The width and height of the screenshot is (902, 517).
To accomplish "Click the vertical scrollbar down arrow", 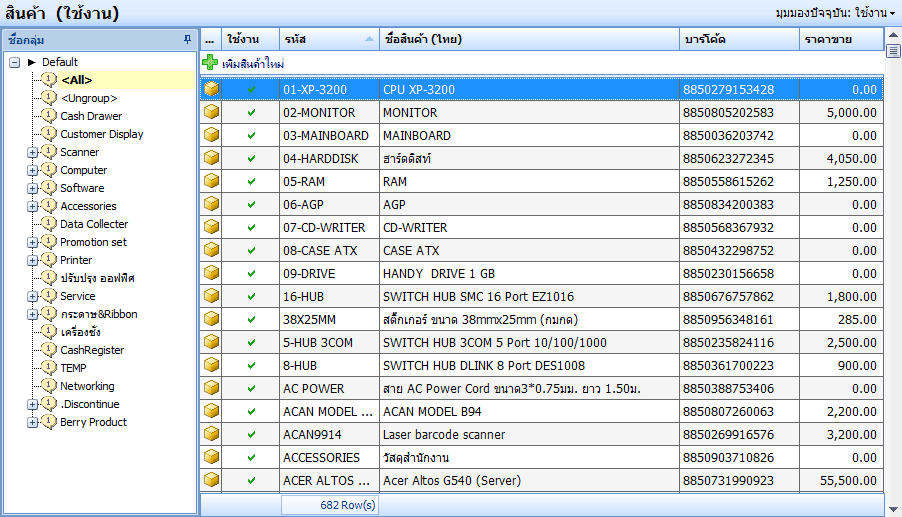I will [892, 507].
